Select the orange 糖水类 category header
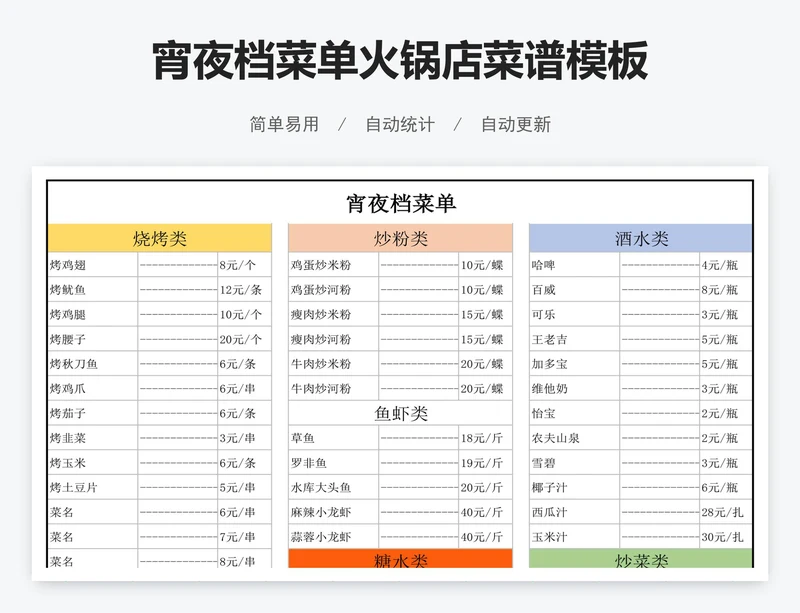The height and width of the screenshot is (613, 800). [x=400, y=560]
